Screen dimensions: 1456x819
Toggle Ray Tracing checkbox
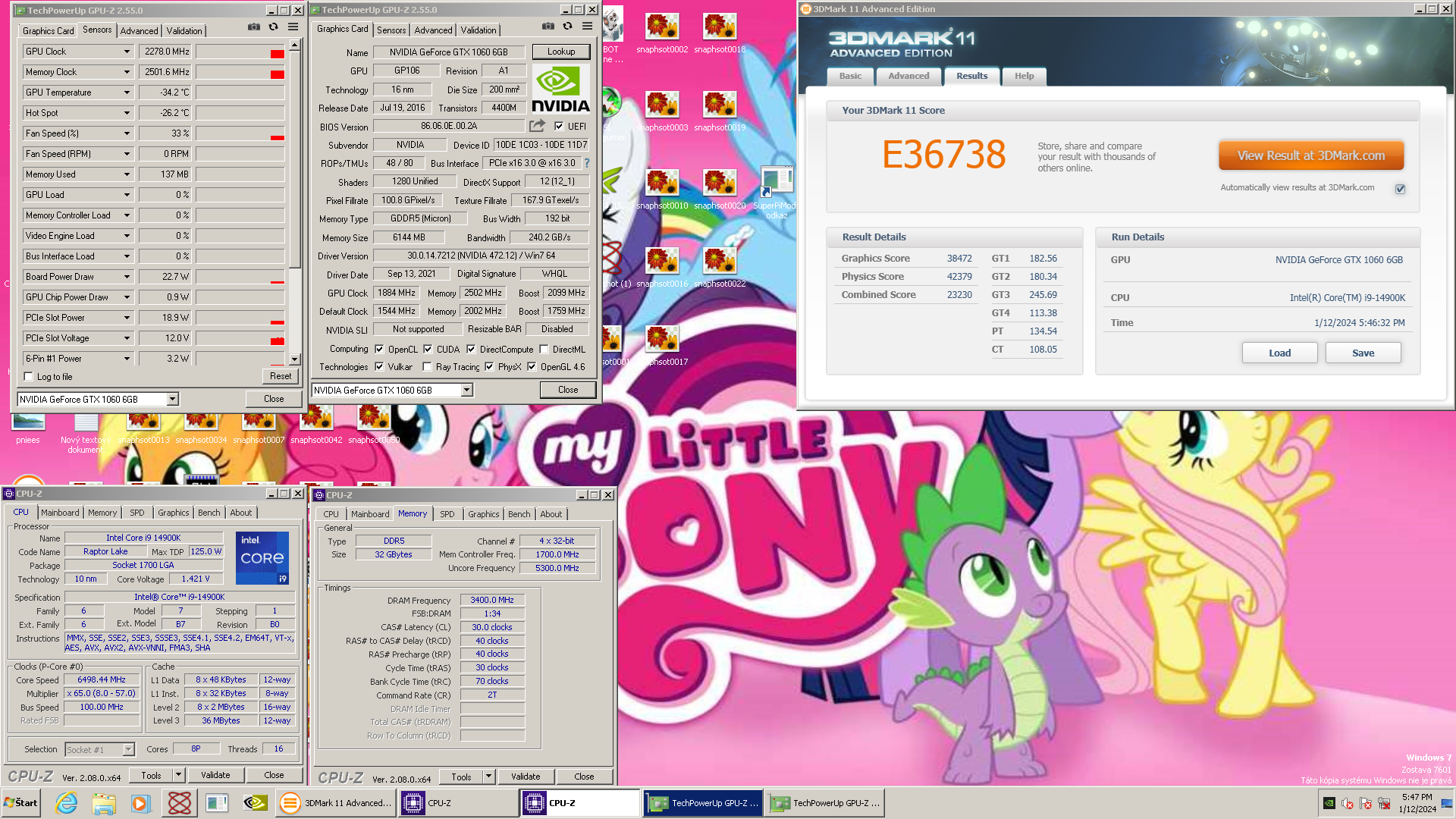click(427, 367)
